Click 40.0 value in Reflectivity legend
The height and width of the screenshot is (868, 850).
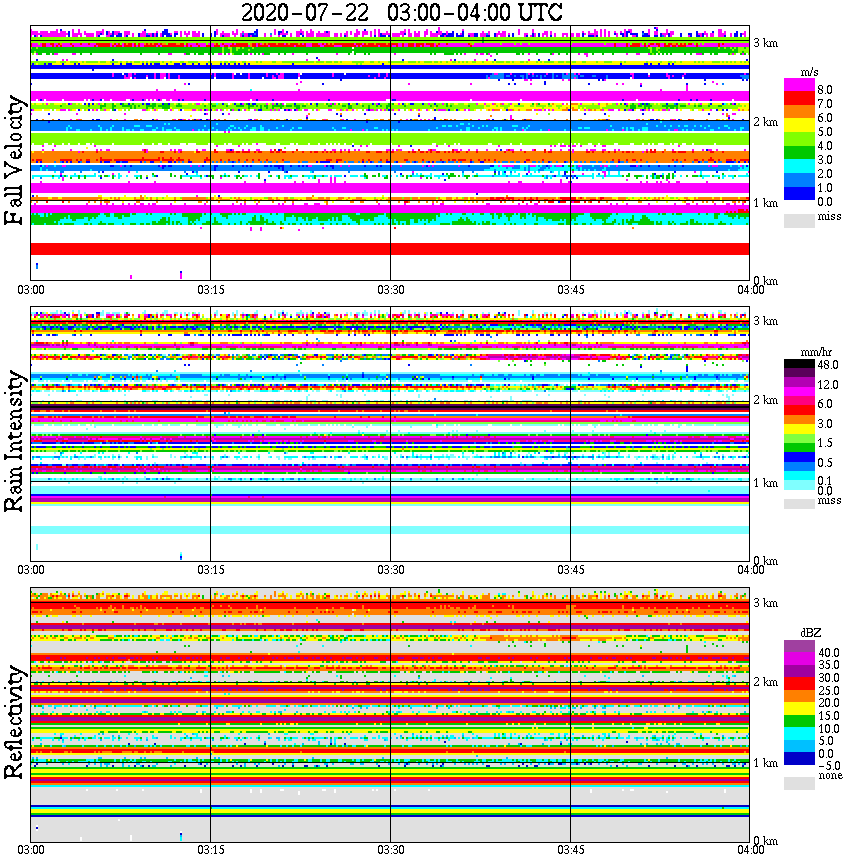[829, 653]
